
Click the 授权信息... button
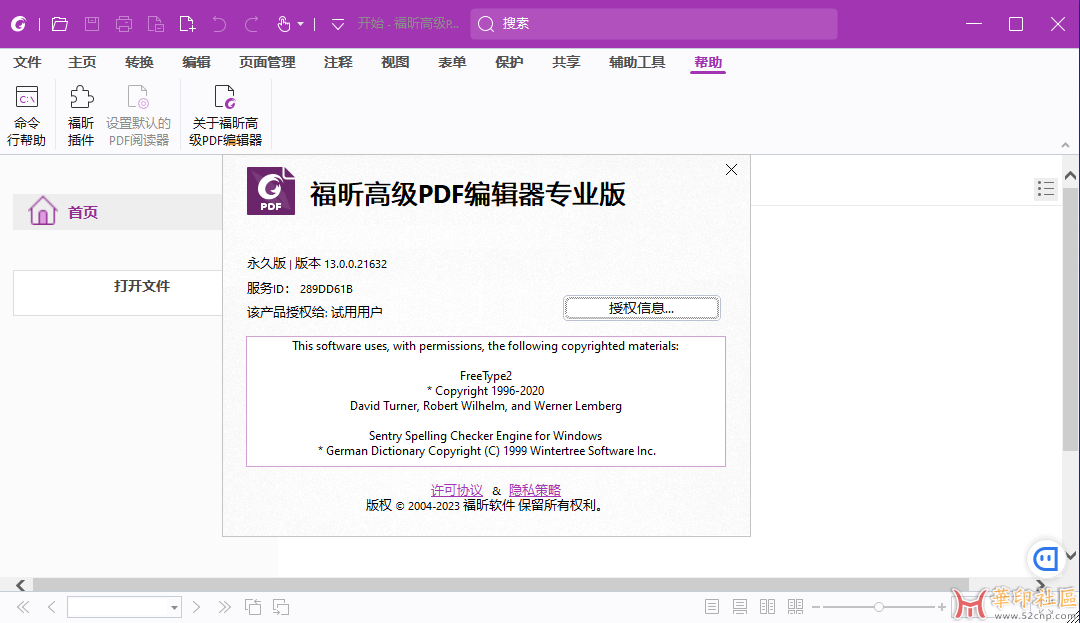coord(641,308)
